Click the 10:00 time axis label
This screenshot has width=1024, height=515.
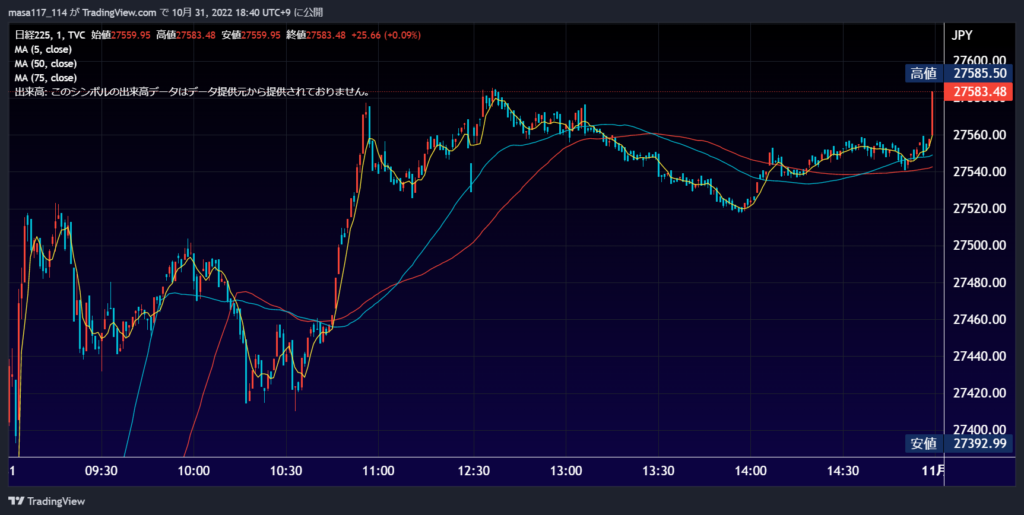click(x=194, y=471)
